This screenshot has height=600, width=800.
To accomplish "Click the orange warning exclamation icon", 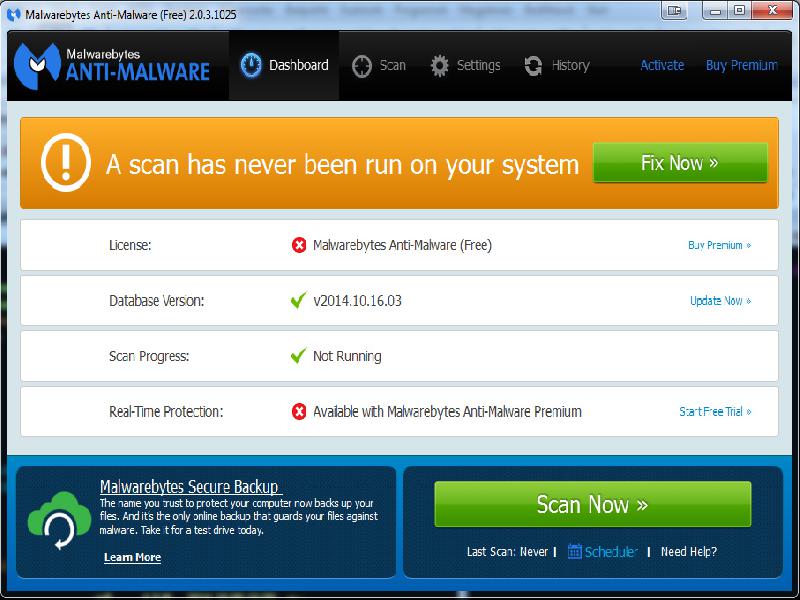I will 66,163.
